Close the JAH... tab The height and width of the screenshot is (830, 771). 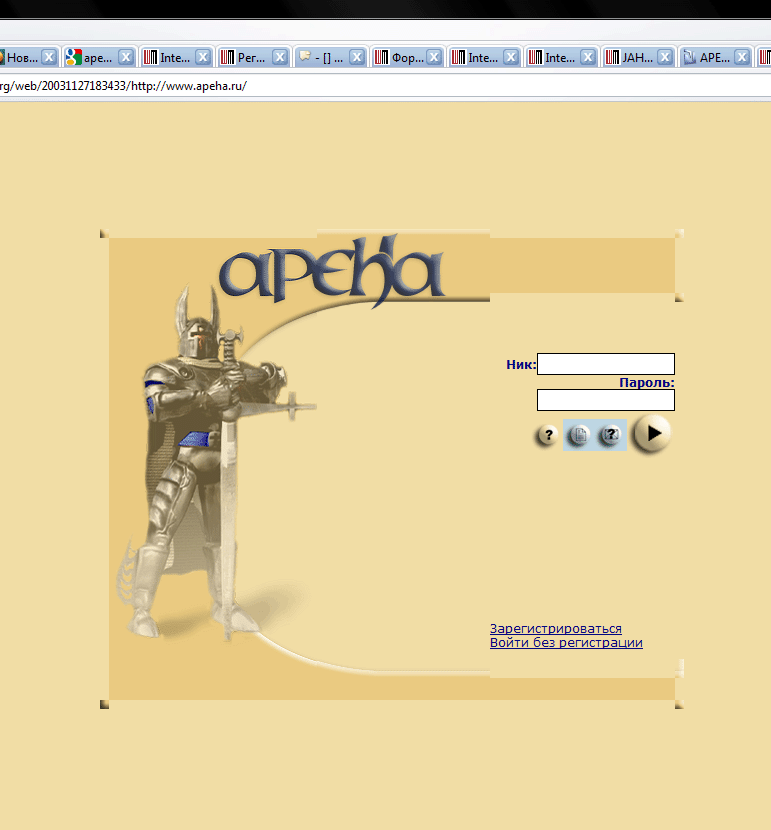point(665,57)
